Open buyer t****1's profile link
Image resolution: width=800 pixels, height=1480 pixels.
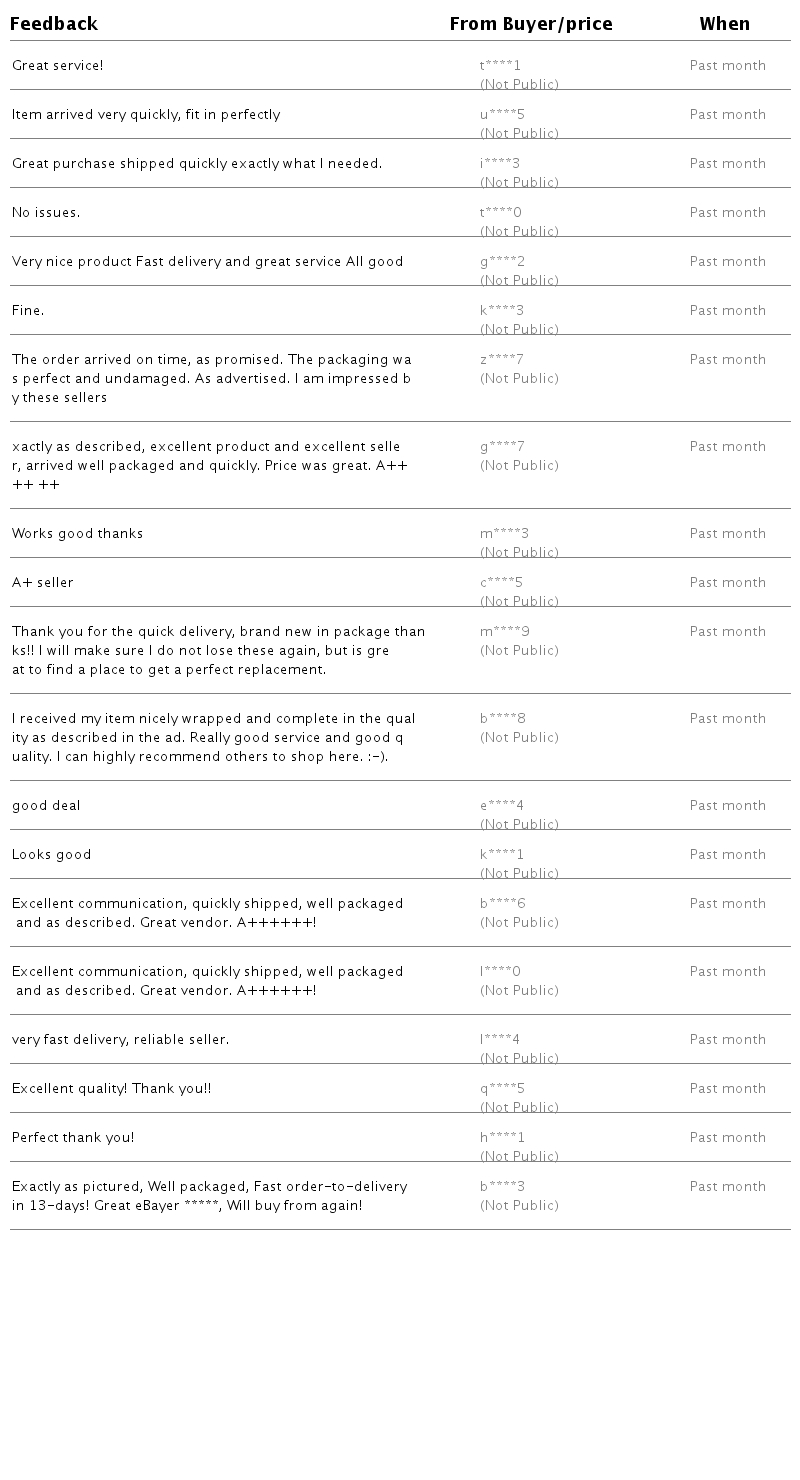pos(501,66)
